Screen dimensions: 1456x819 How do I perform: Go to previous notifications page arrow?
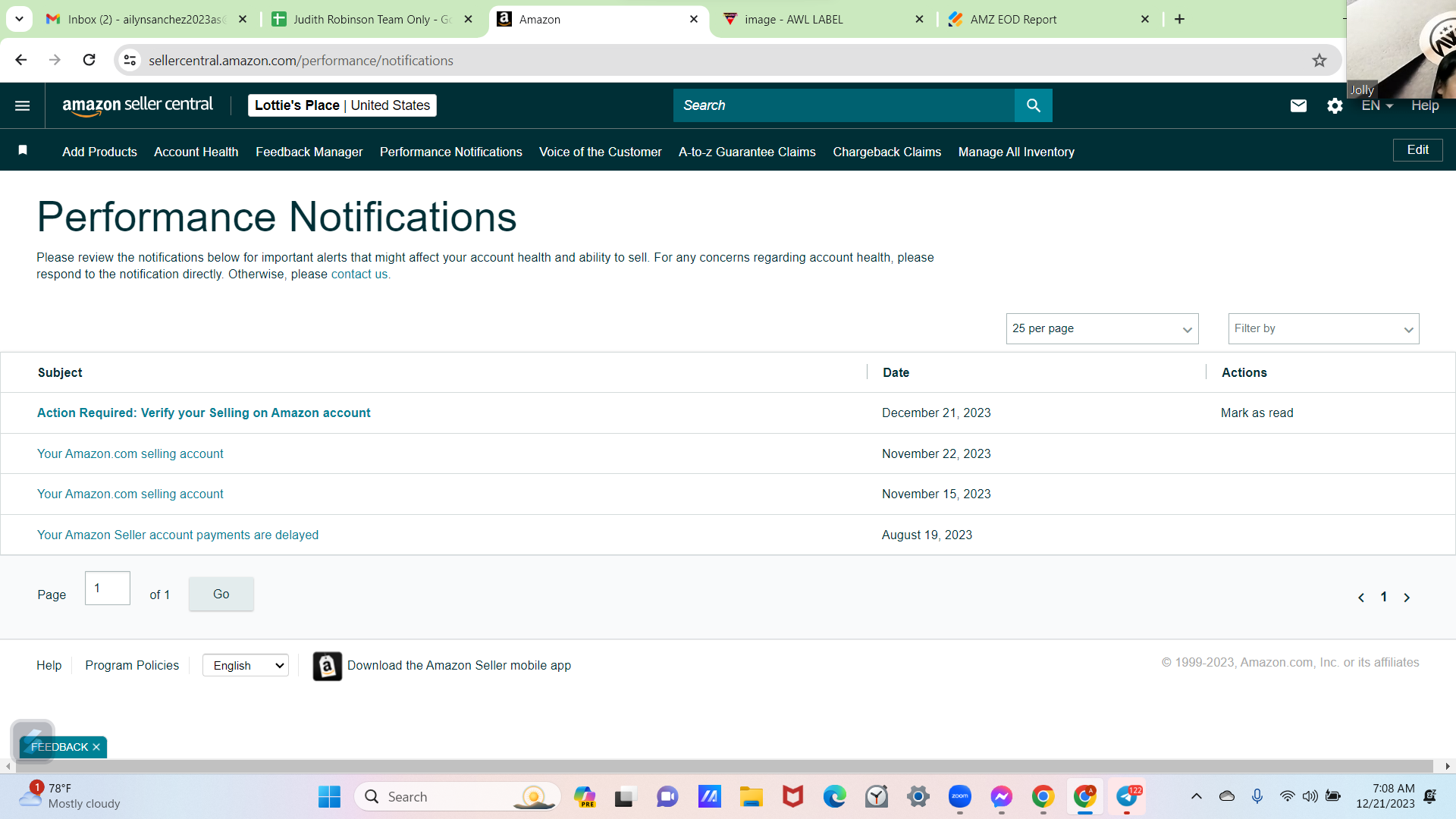pos(1361,598)
